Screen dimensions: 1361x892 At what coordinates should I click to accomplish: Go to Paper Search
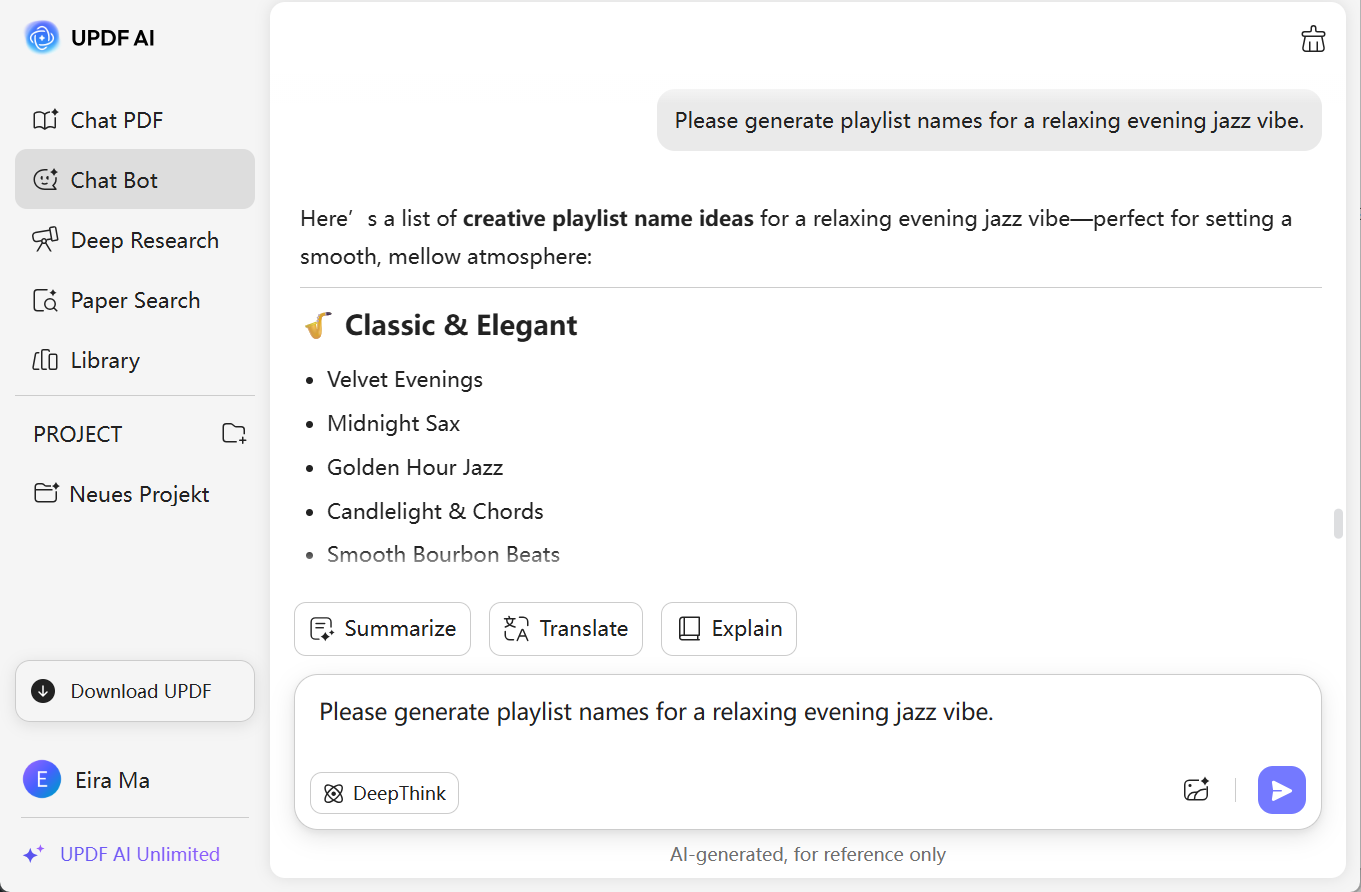pyautogui.click(x=135, y=300)
